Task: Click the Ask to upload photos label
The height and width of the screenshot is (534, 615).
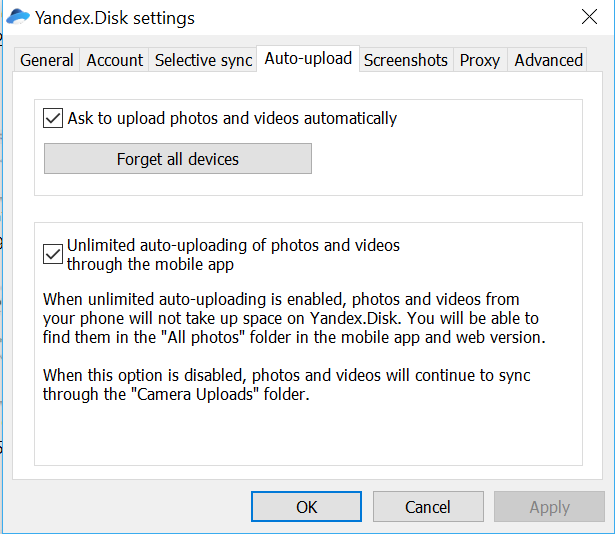Action: point(232,118)
